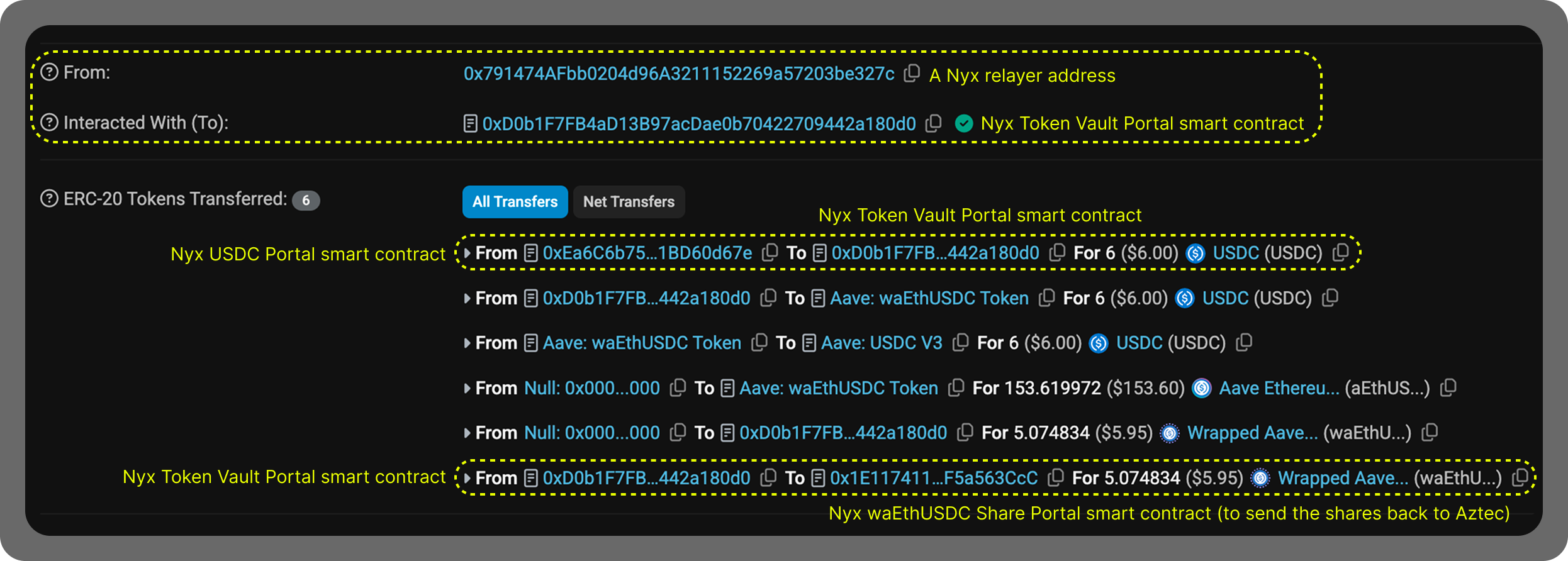Copy recipient Aave: waEthUSDC Token in 153.619972 transfer
The width and height of the screenshot is (1568, 561).
point(956,388)
